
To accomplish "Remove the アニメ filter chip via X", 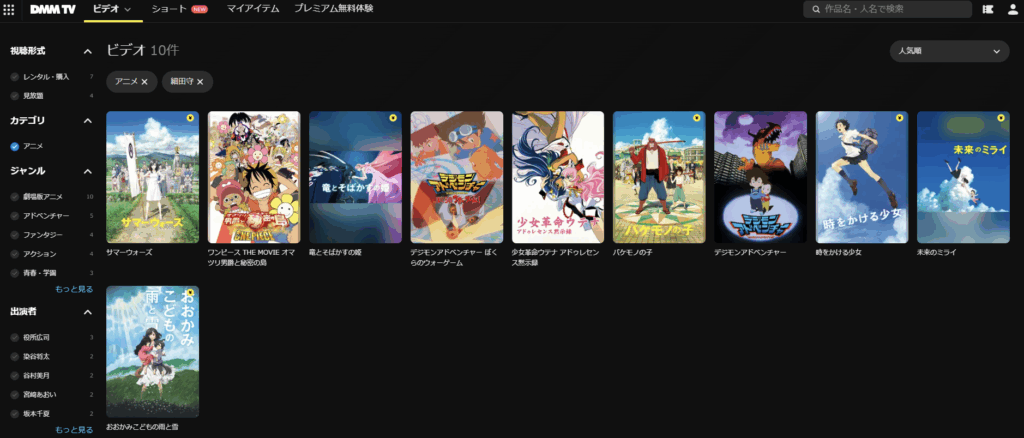I will [144, 82].
